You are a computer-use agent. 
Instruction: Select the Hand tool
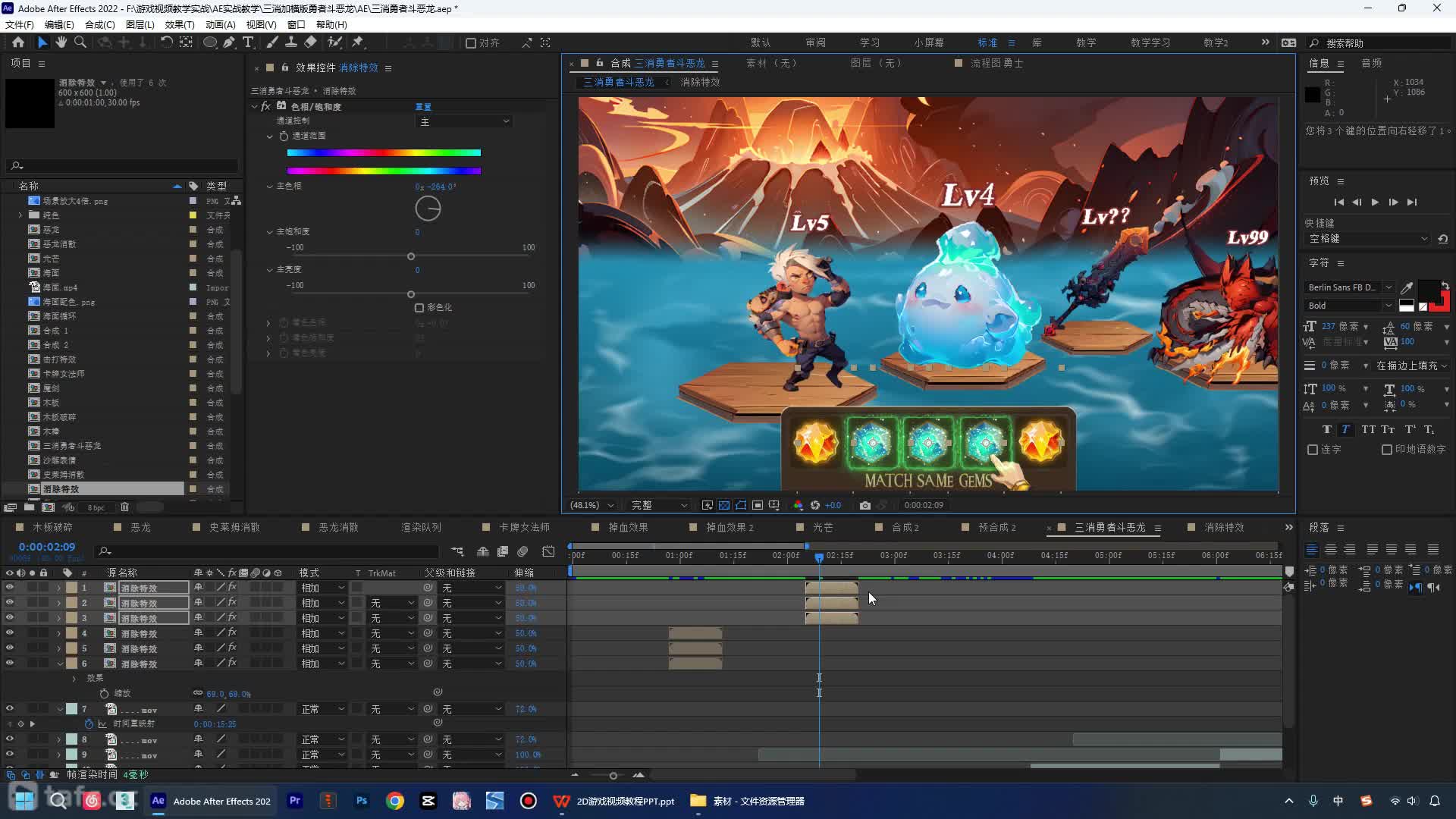click(x=61, y=42)
